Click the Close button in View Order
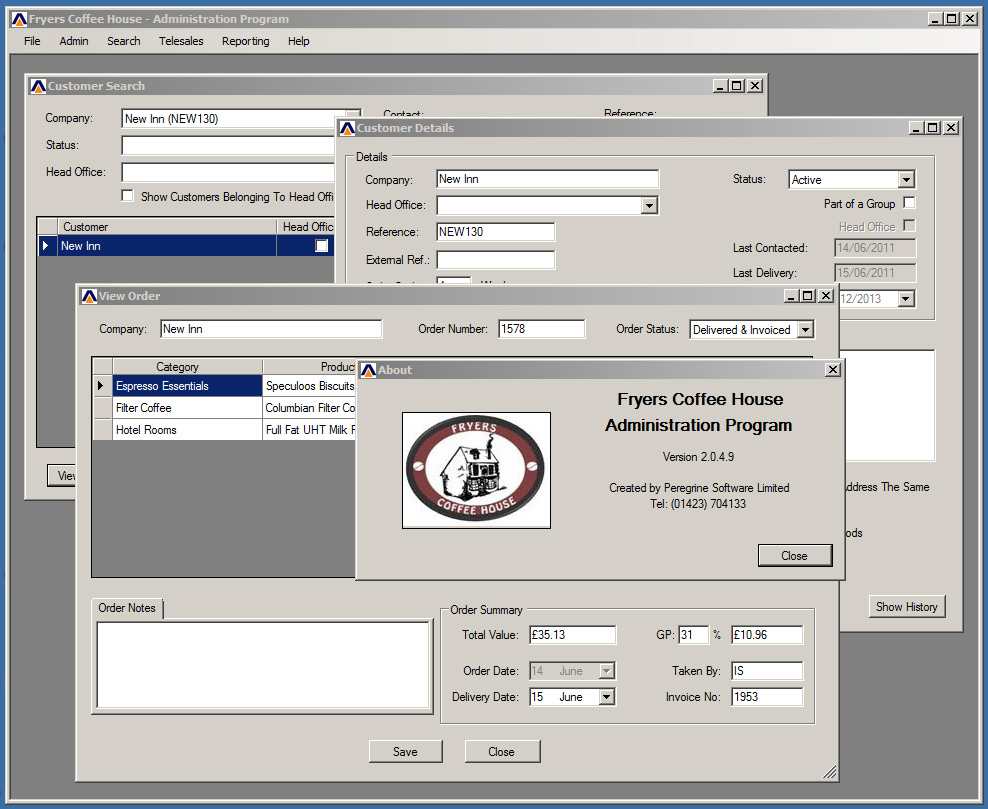This screenshot has height=809, width=988. [x=502, y=752]
